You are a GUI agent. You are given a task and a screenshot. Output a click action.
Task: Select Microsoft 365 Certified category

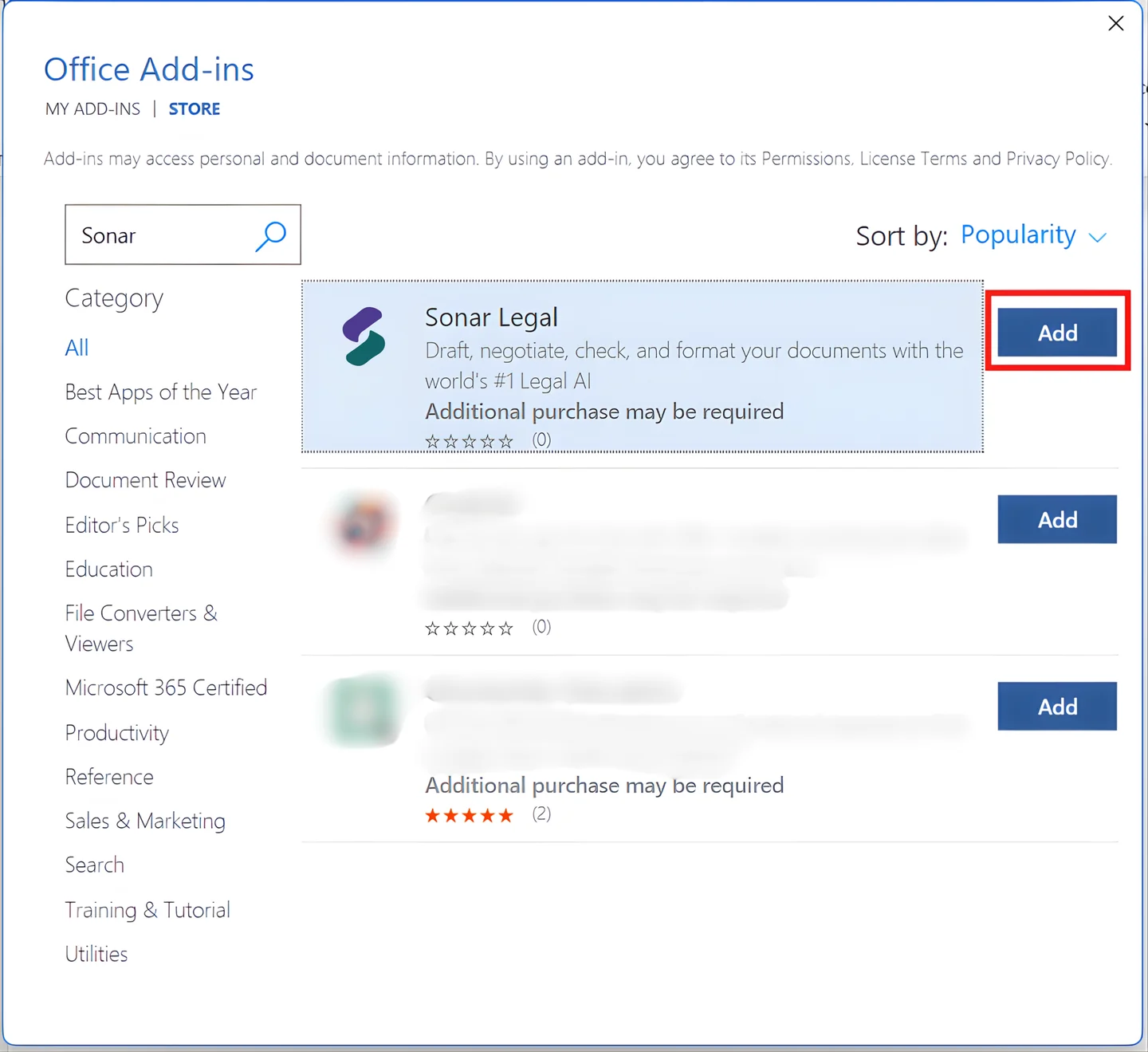click(166, 688)
